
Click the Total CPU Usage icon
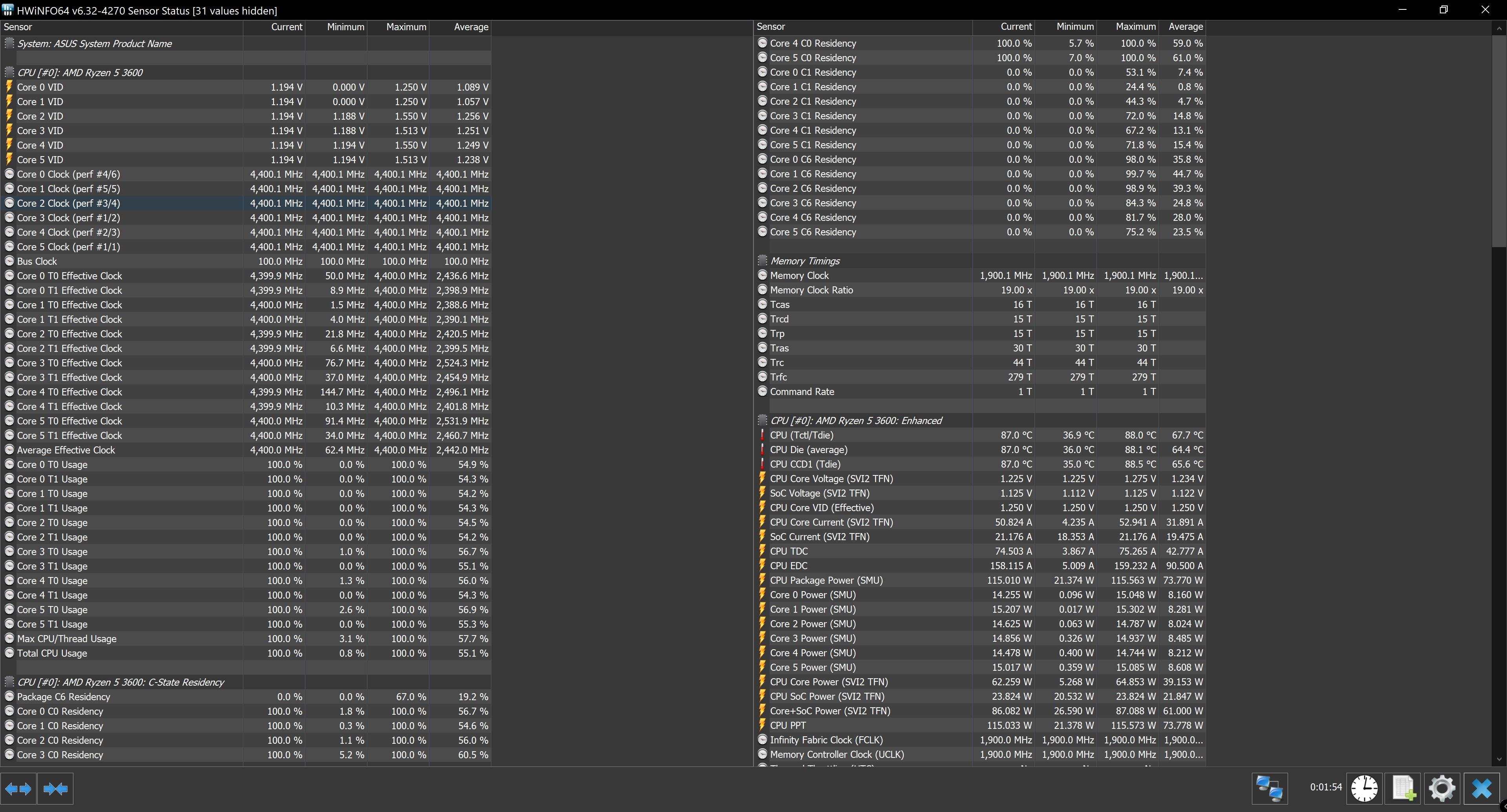point(9,653)
